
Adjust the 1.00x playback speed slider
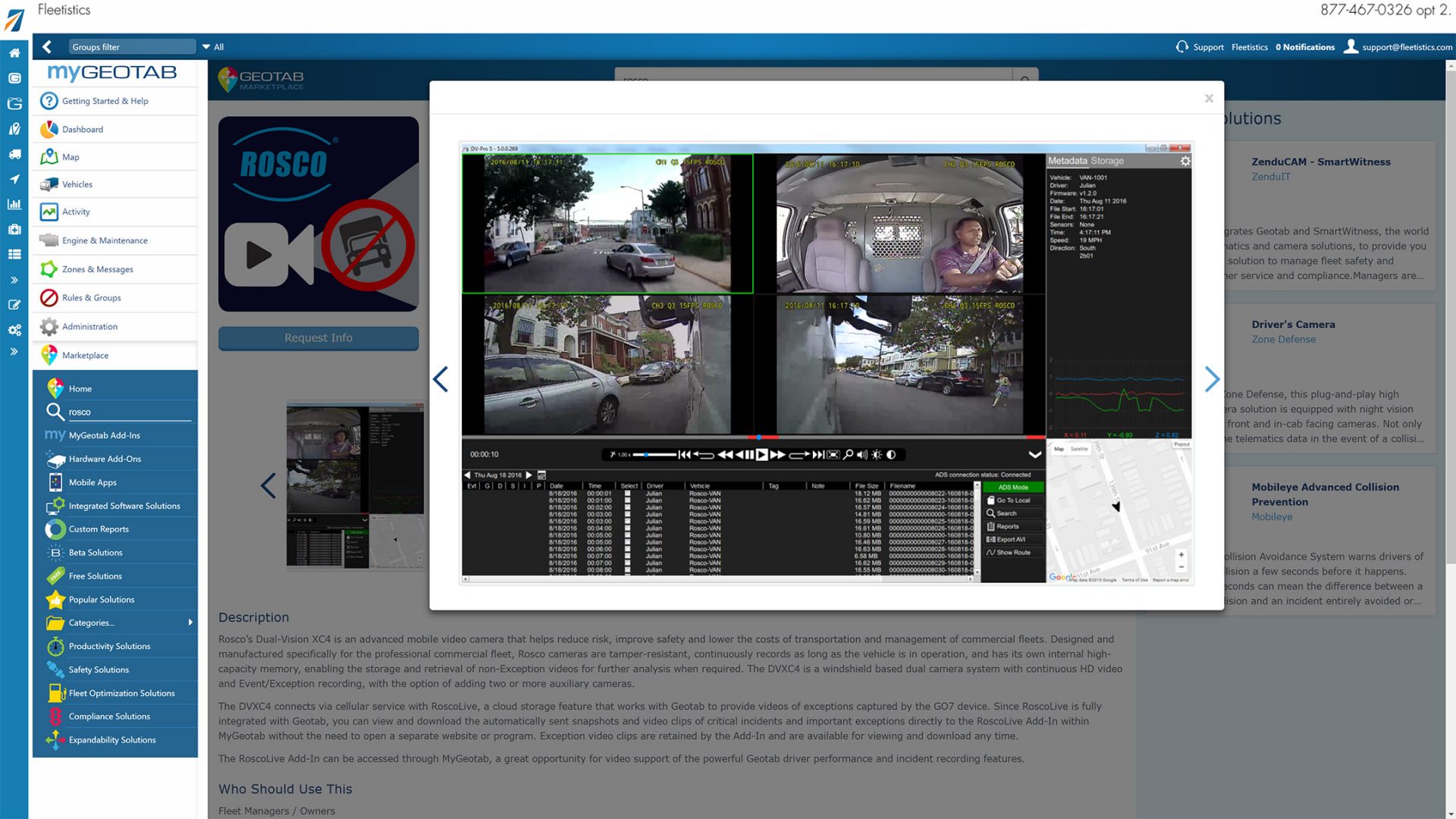(647, 455)
